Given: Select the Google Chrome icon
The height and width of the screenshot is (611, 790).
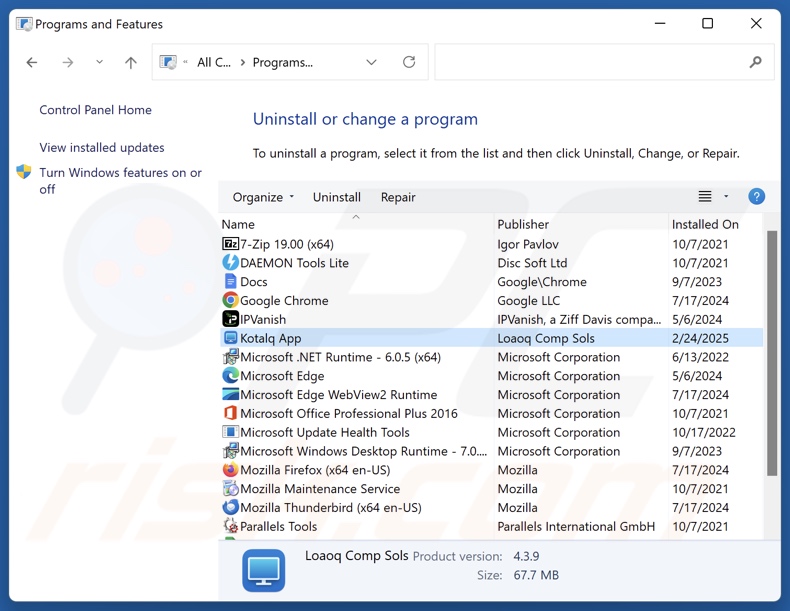Looking at the screenshot, I should [x=230, y=300].
